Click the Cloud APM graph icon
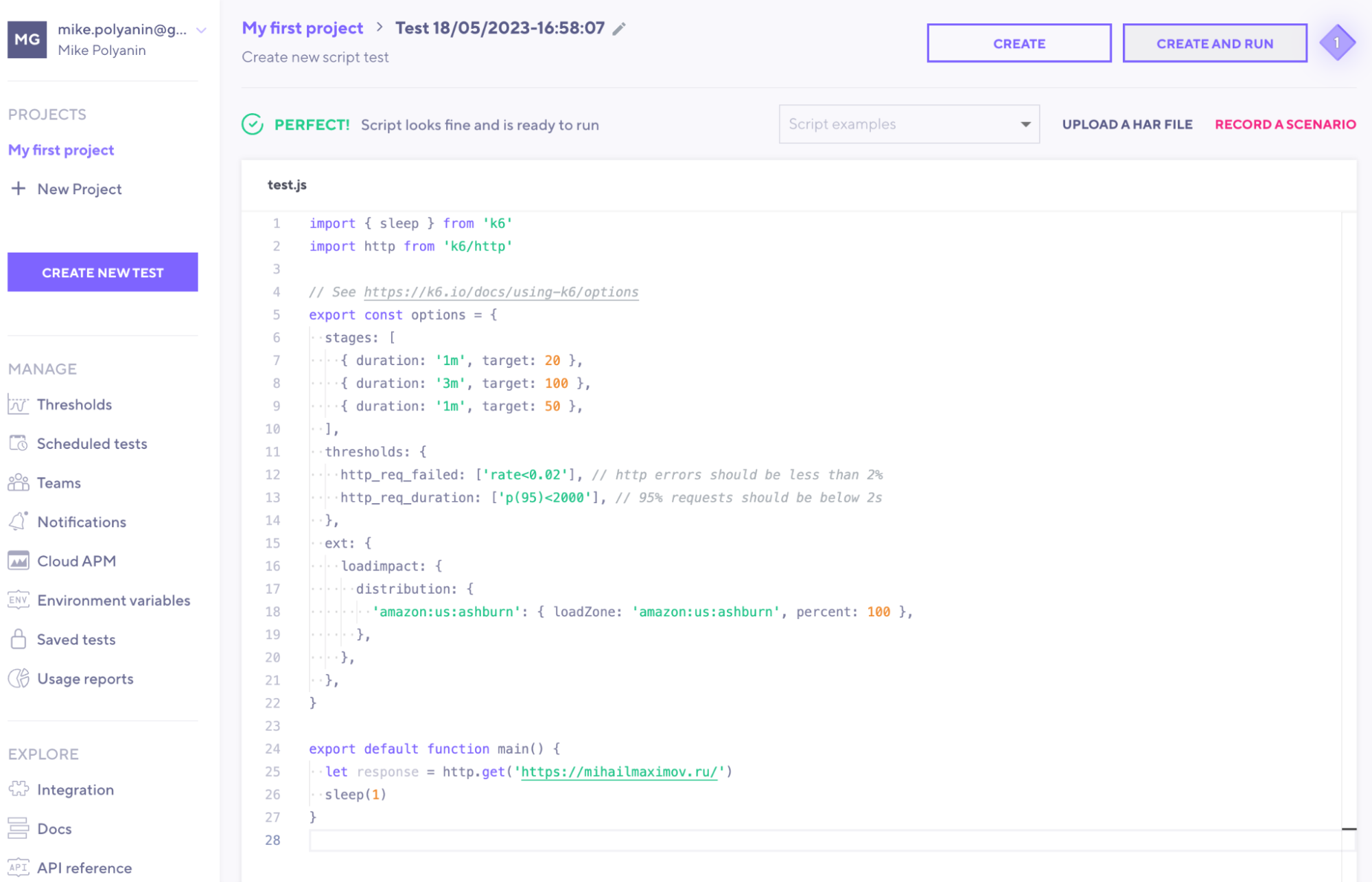 (x=19, y=561)
